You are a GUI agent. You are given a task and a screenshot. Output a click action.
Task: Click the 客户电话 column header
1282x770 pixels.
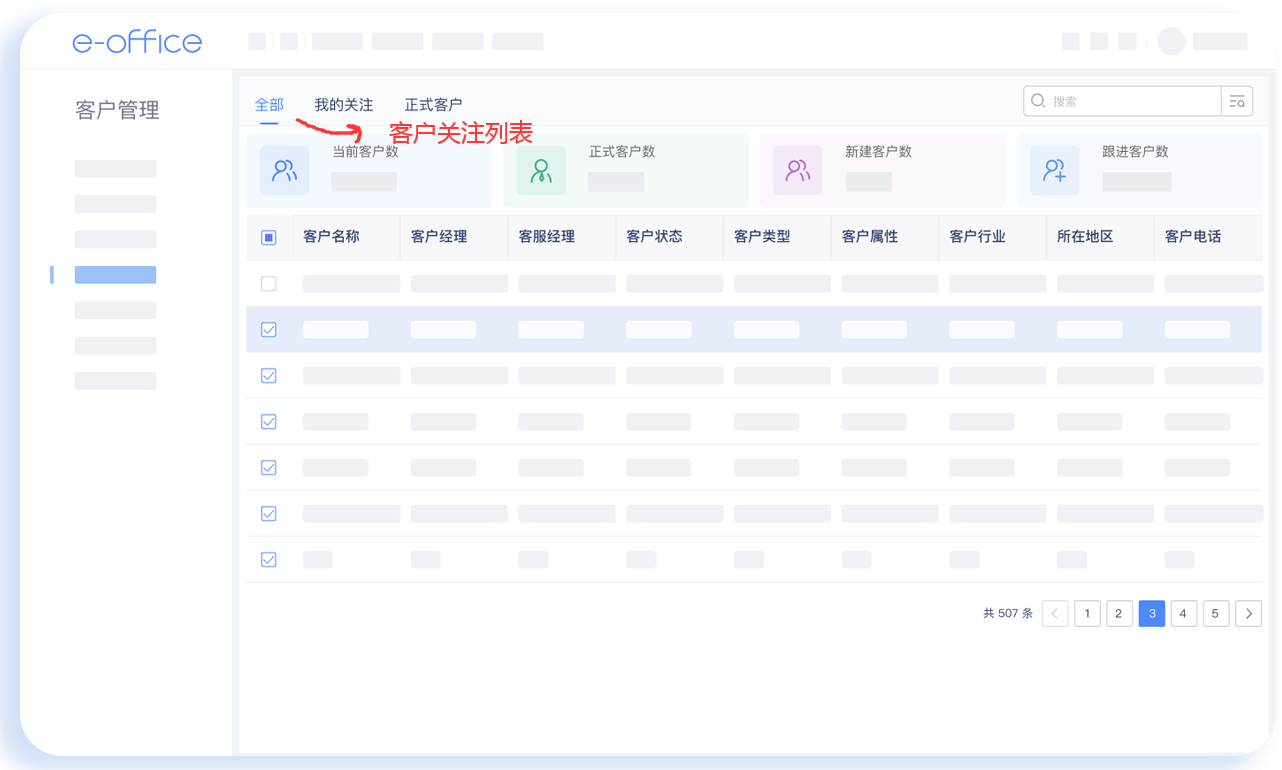click(x=1193, y=237)
